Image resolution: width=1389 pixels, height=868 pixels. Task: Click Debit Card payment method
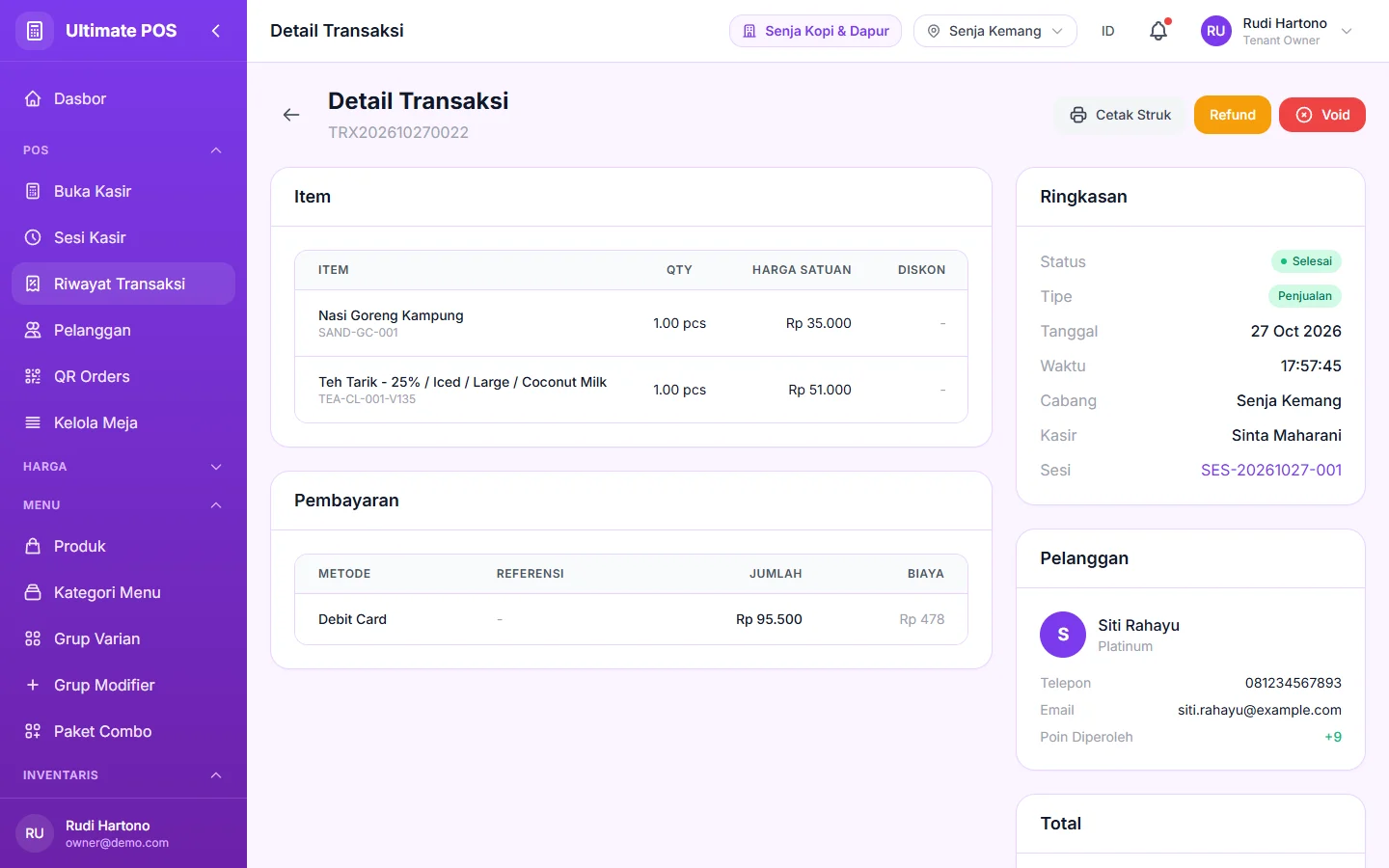(x=352, y=619)
